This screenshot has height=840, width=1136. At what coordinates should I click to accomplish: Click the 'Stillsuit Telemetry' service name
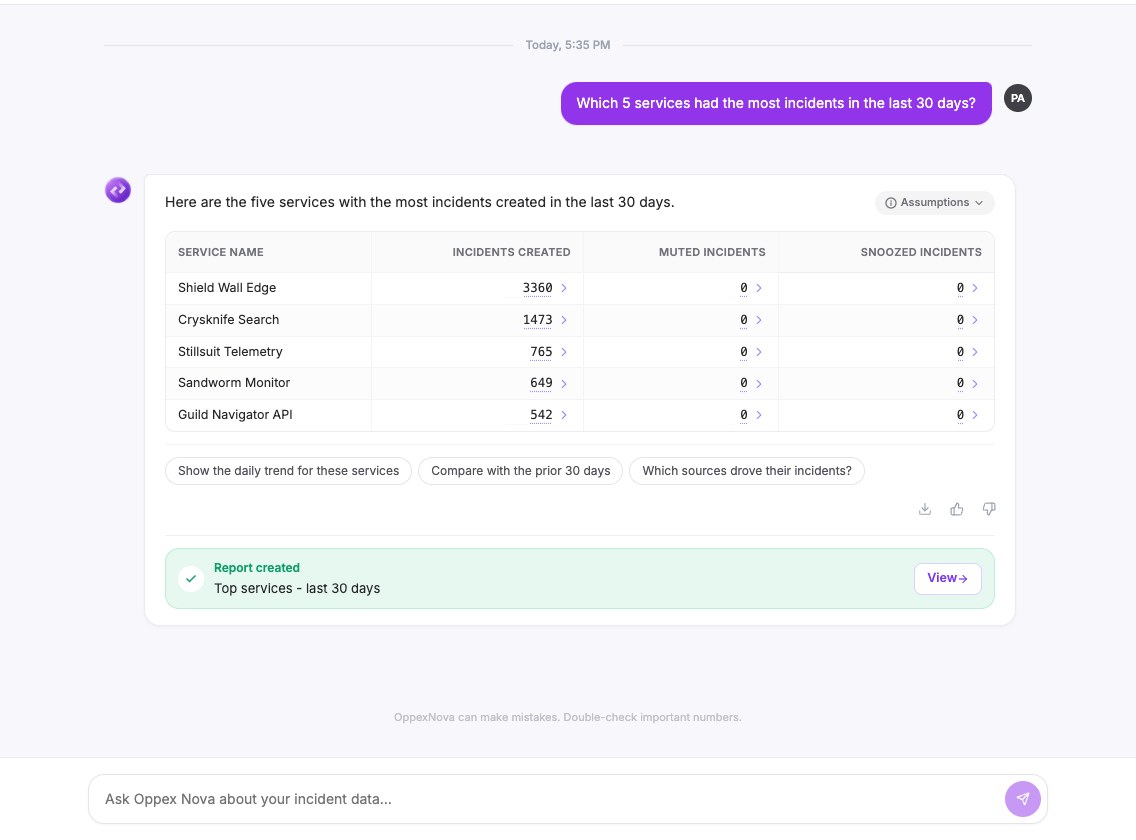(x=230, y=352)
